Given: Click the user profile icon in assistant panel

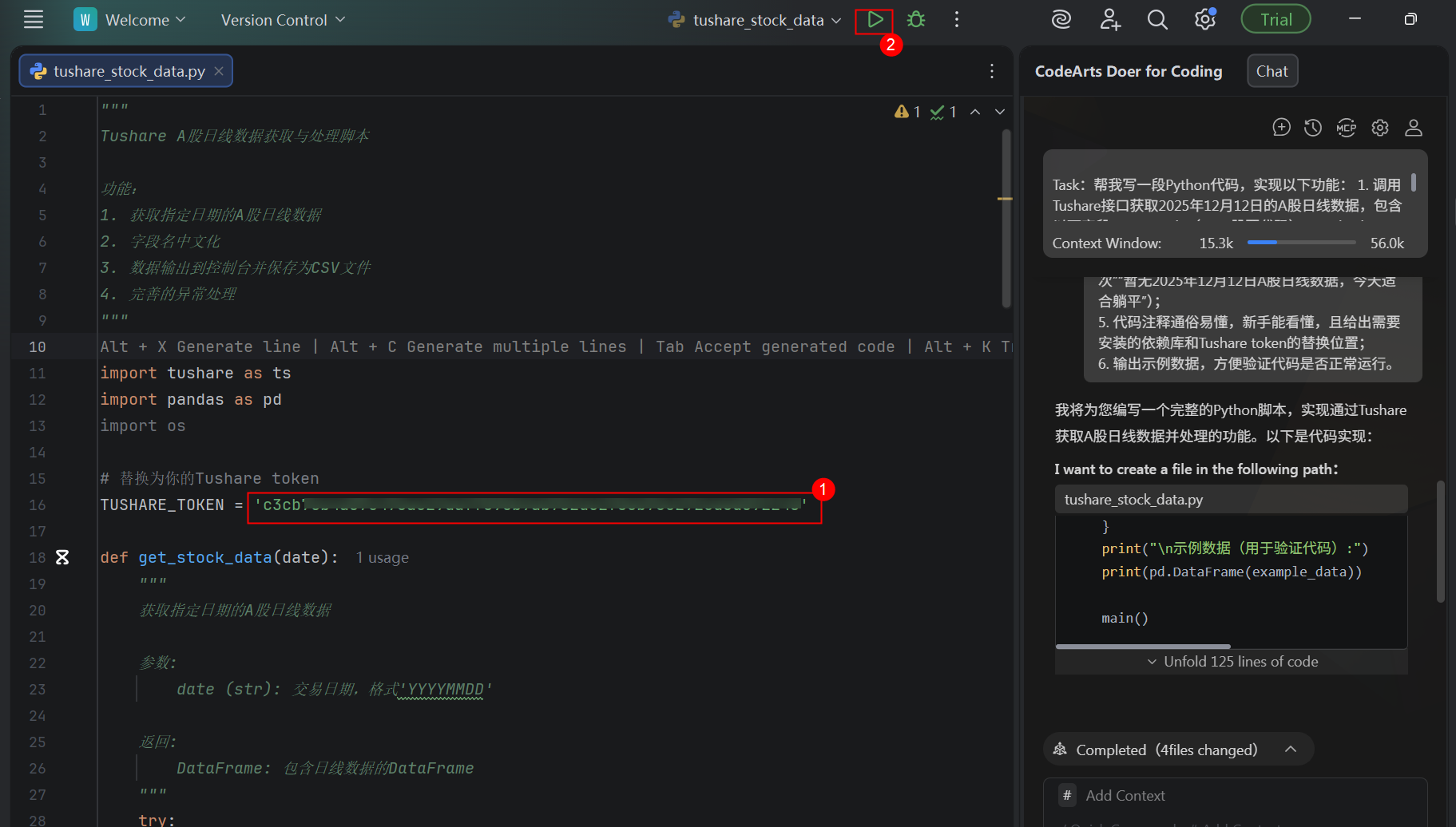Looking at the screenshot, I should pyautogui.click(x=1414, y=128).
